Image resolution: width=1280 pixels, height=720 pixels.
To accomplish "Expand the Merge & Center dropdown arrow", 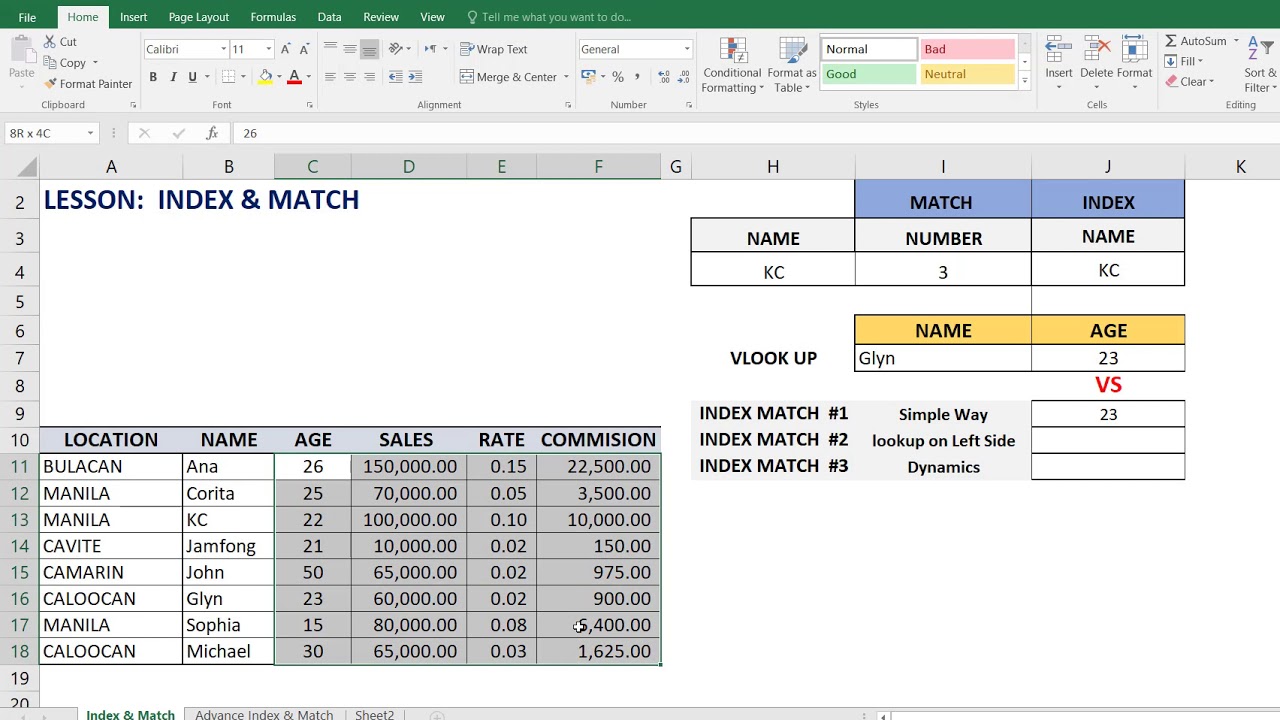I will (x=566, y=77).
